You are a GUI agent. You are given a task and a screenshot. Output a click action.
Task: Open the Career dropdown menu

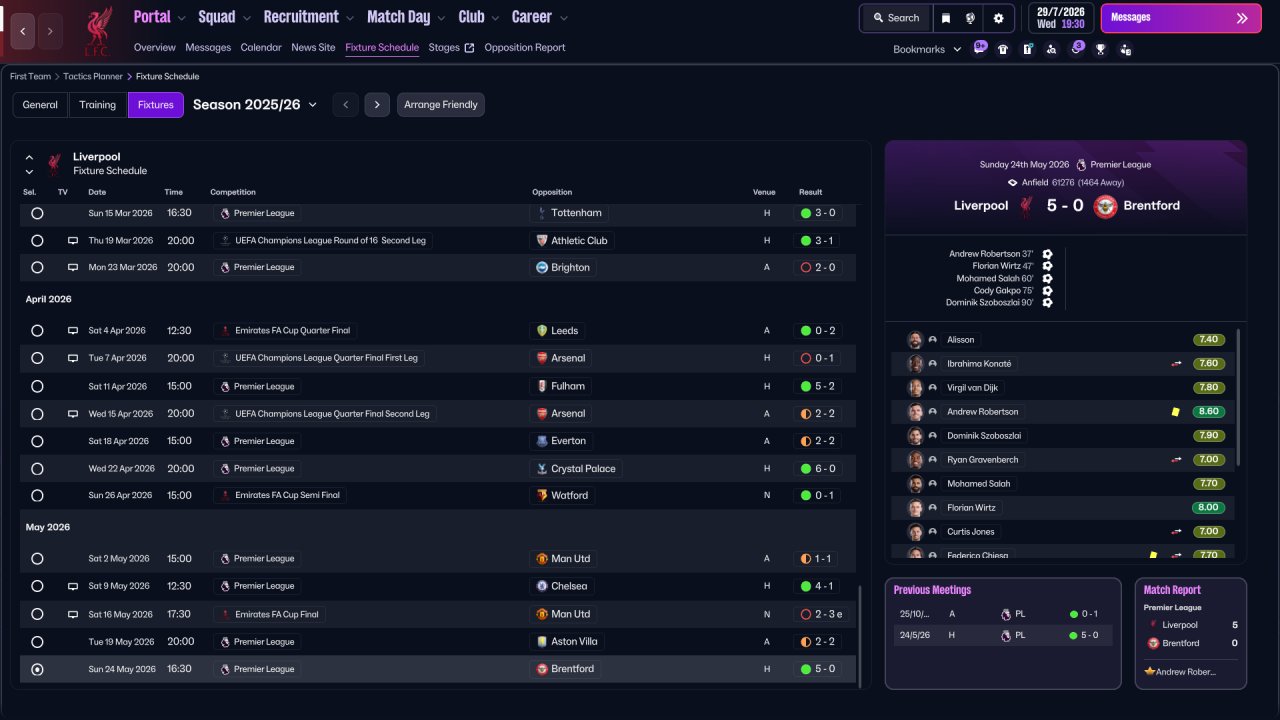(540, 17)
